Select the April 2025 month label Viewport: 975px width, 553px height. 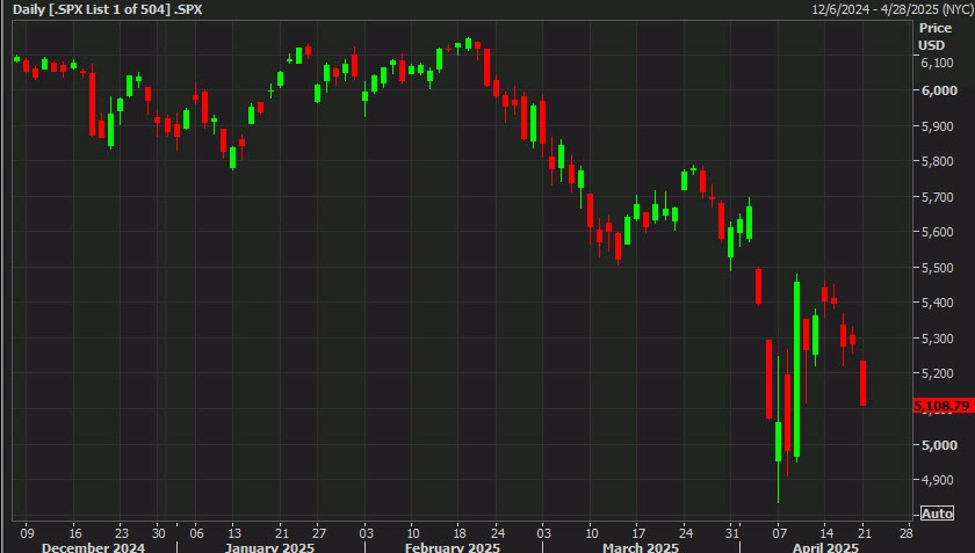pyautogui.click(x=824, y=547)
